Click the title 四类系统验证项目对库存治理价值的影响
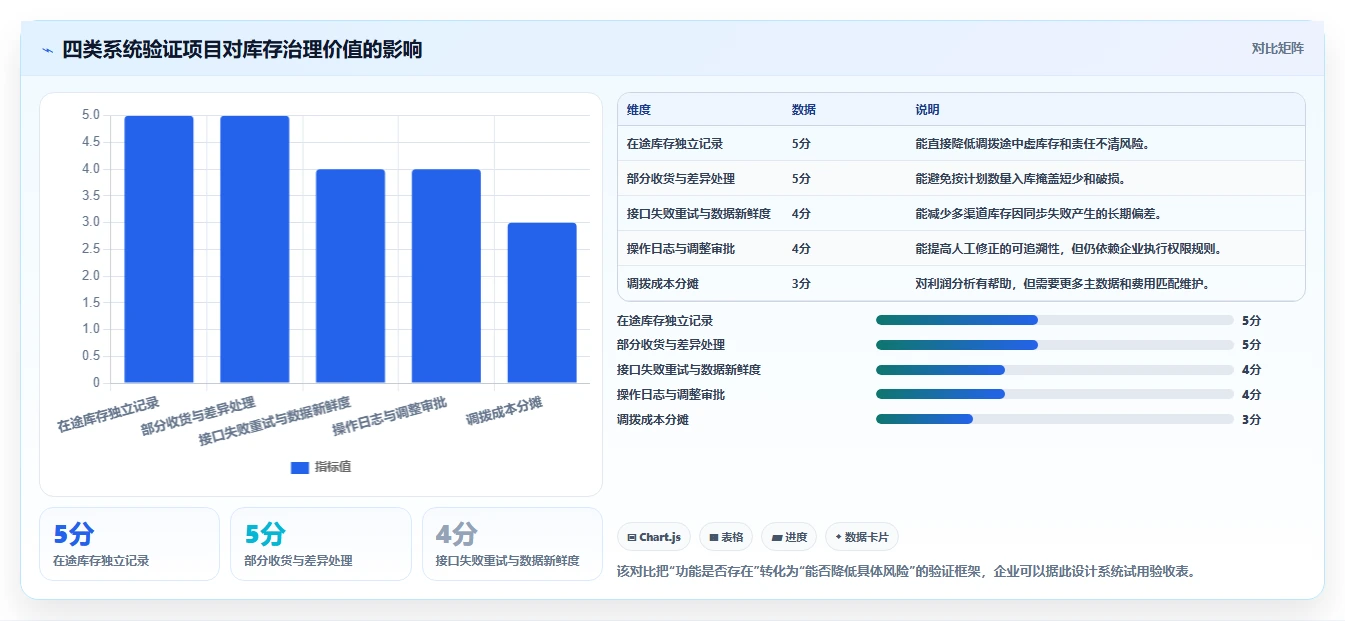 click(x=242, y=49)
